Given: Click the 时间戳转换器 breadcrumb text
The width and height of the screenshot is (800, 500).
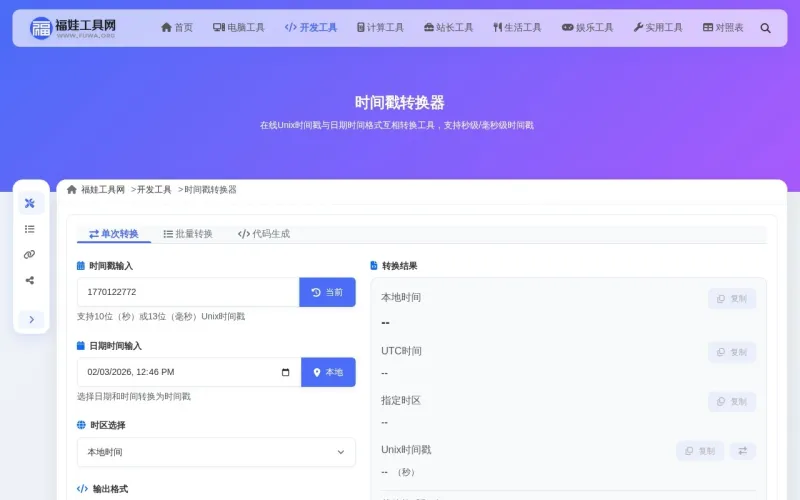Looking at the screenshot, I should [x=210, y=190].
